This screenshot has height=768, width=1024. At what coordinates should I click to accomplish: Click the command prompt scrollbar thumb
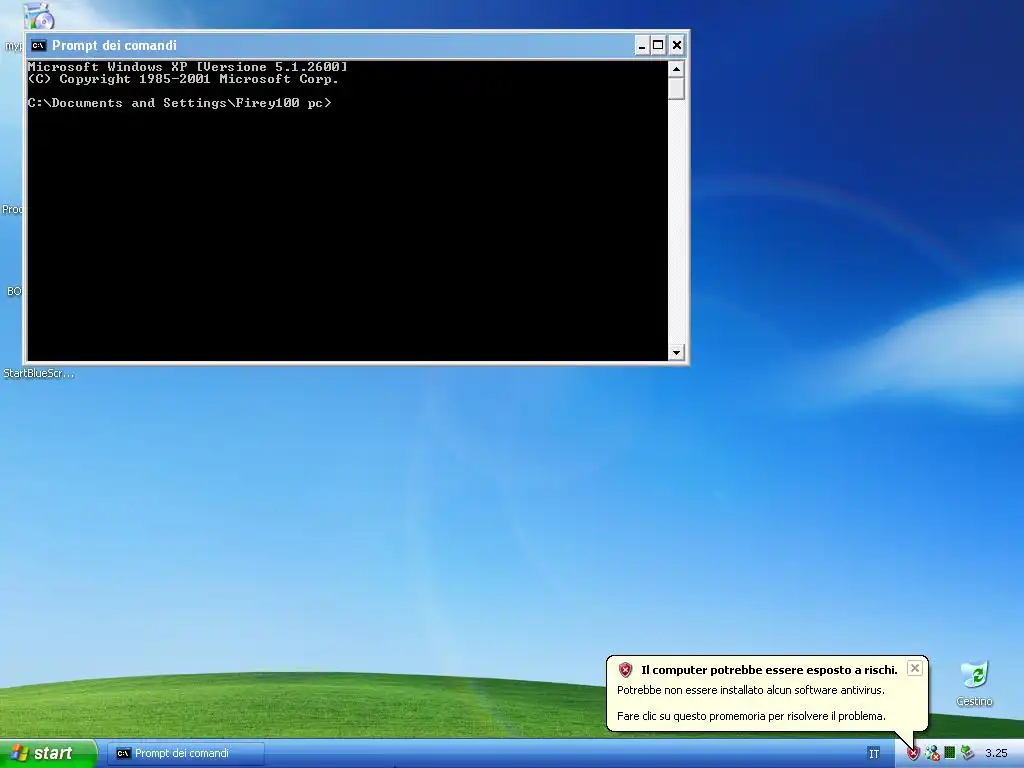tap(676, 88)
